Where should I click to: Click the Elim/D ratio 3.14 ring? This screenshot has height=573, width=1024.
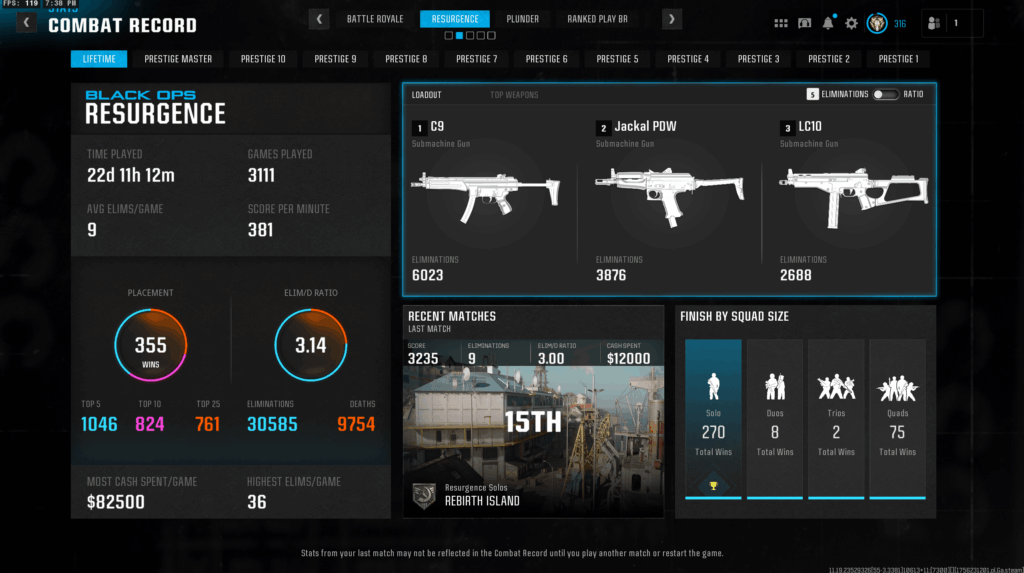[x=310, y=345]
